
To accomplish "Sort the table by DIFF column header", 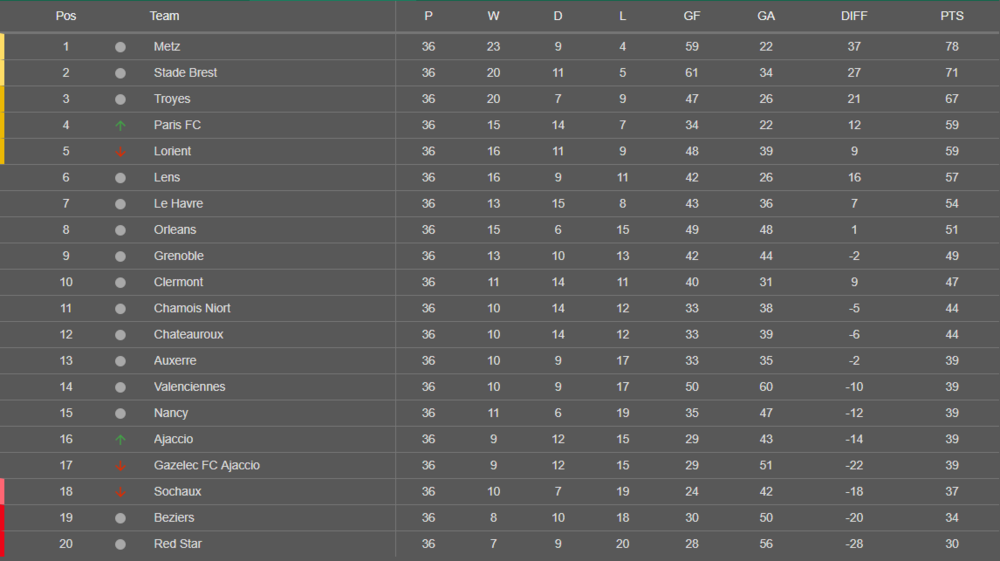I will point(854,16).
